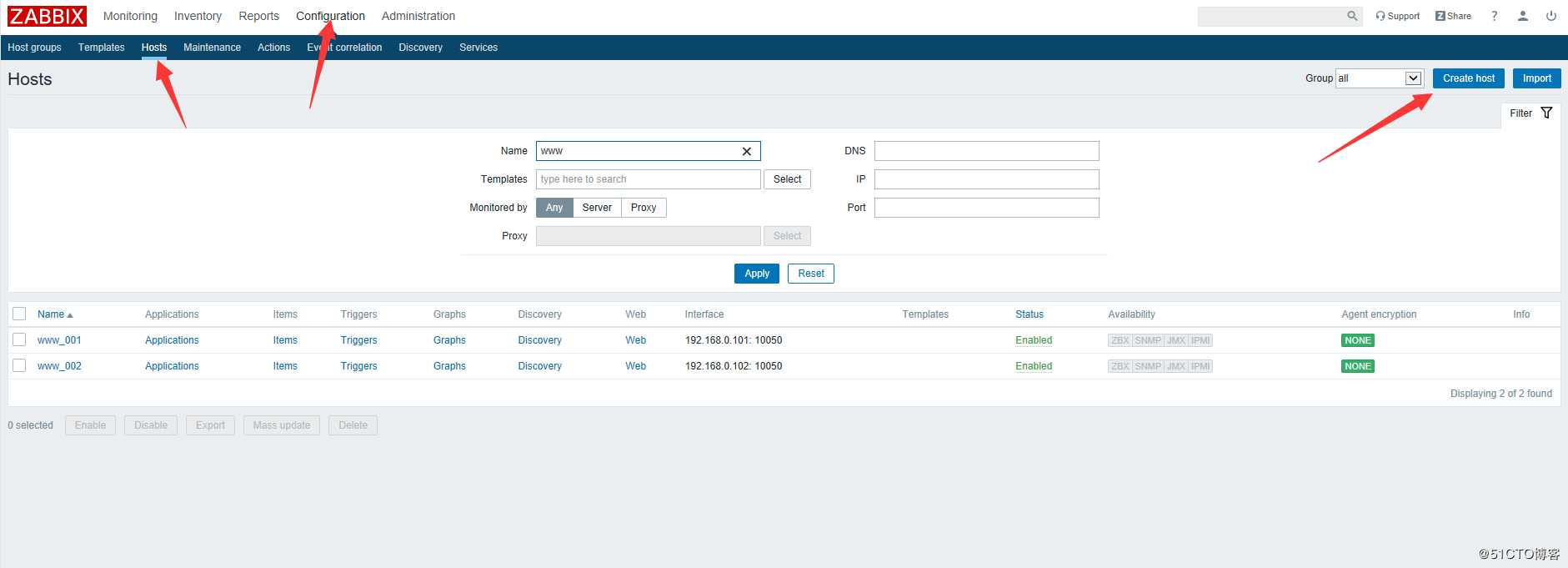
Task: Click Displaying 2 of 2 found
Action: 1500,394
